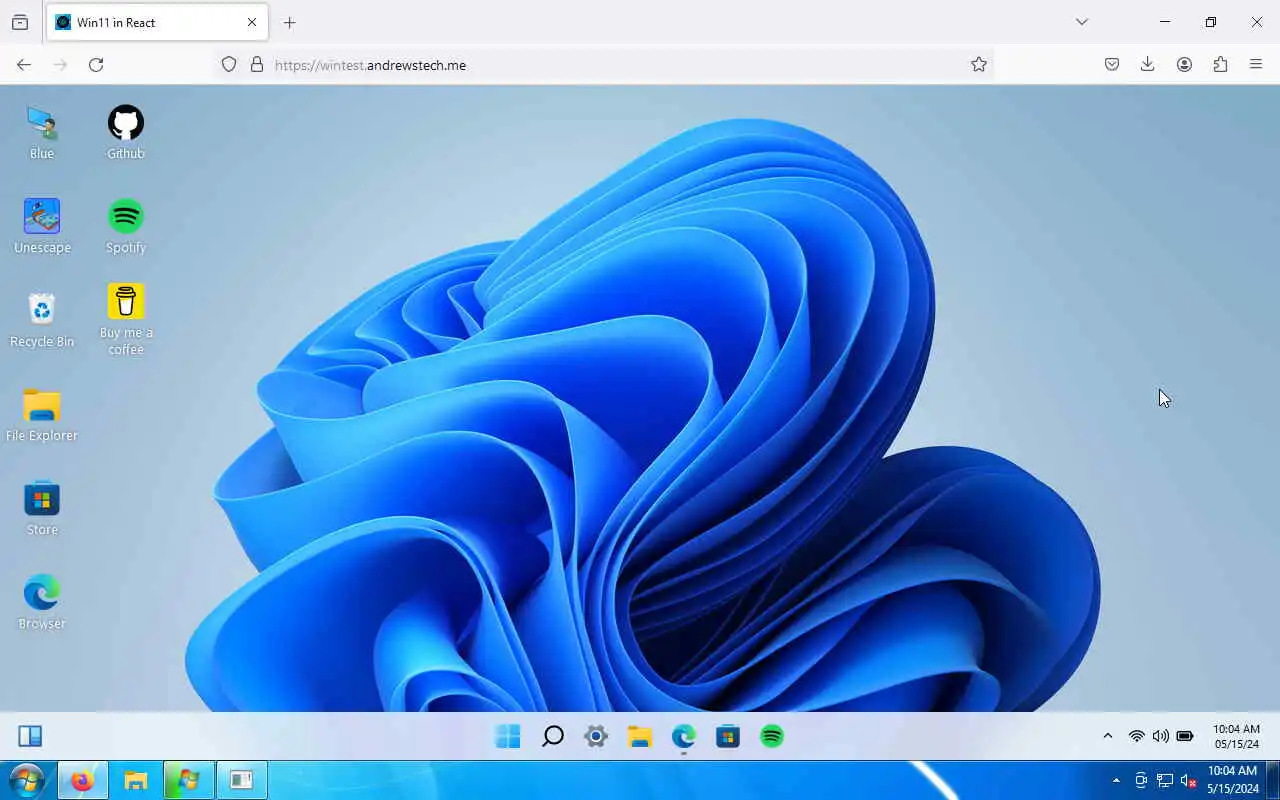Open the Win11 widgets panel icon
Image resolution: width=1280 pixels, height=800 pixels.
[x=30, y=737]
